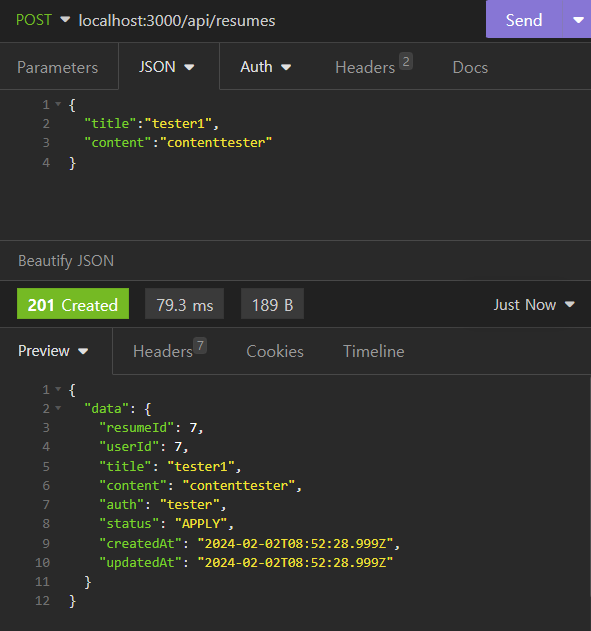This screenshot has width=591, height=631.
Task: Edit the localhost:3000/api/resumes URL field
Action: [177, 21]
